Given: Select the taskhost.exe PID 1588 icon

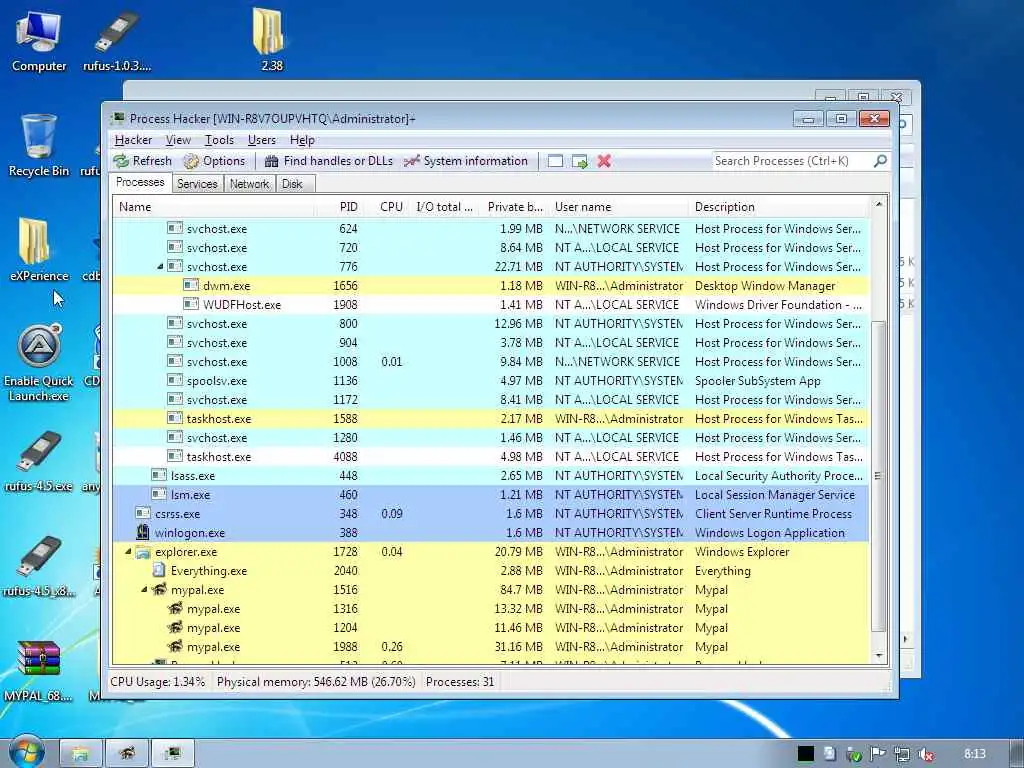Looking at the screenshot, I should 174,418.
